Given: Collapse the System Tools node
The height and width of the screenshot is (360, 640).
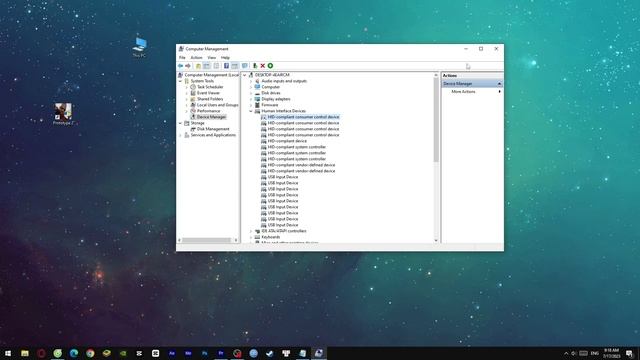Looking at the screenshot, I should click(x=180, y=81).
